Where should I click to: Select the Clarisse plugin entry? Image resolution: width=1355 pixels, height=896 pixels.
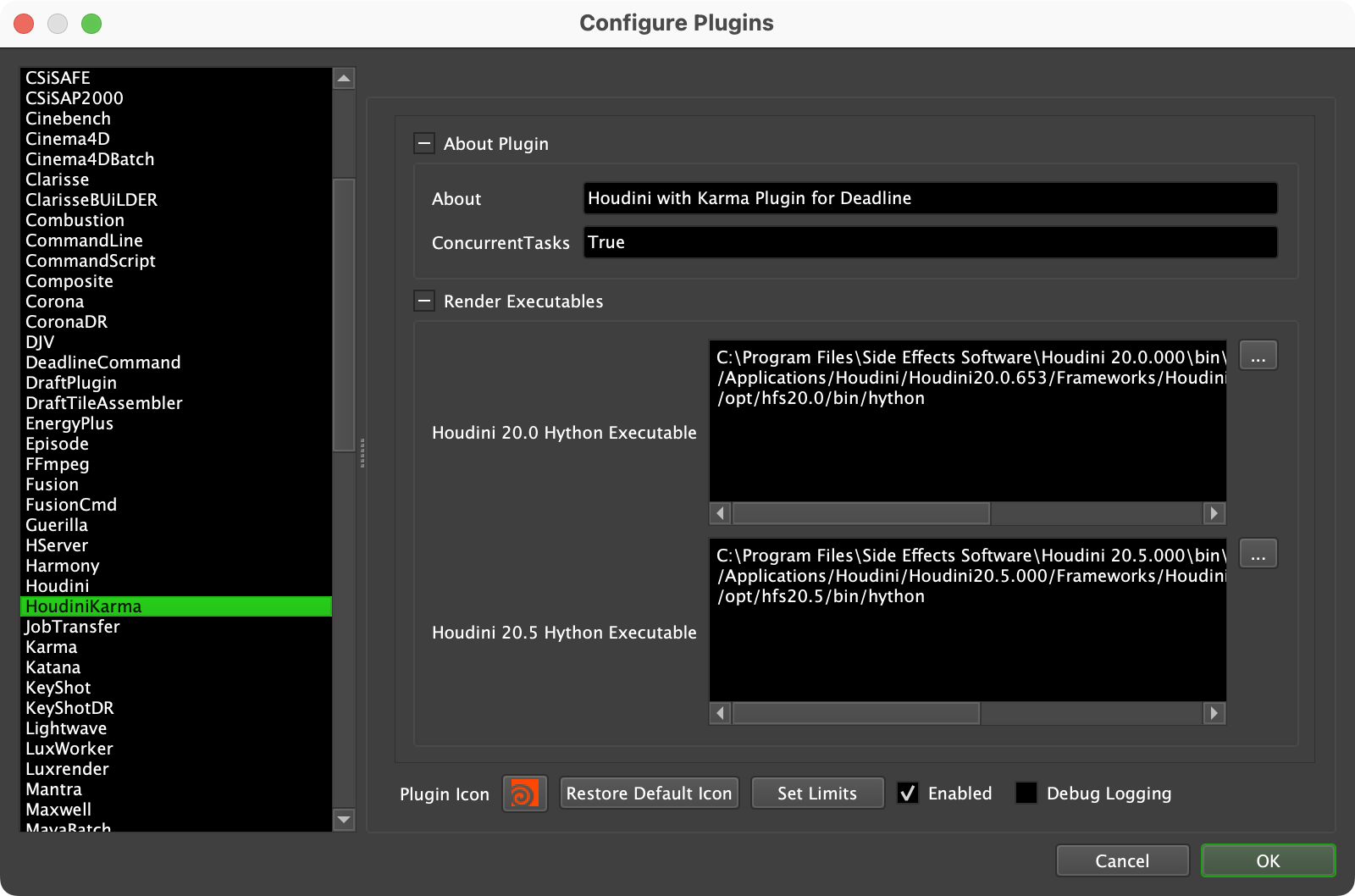tap(176, 180)
